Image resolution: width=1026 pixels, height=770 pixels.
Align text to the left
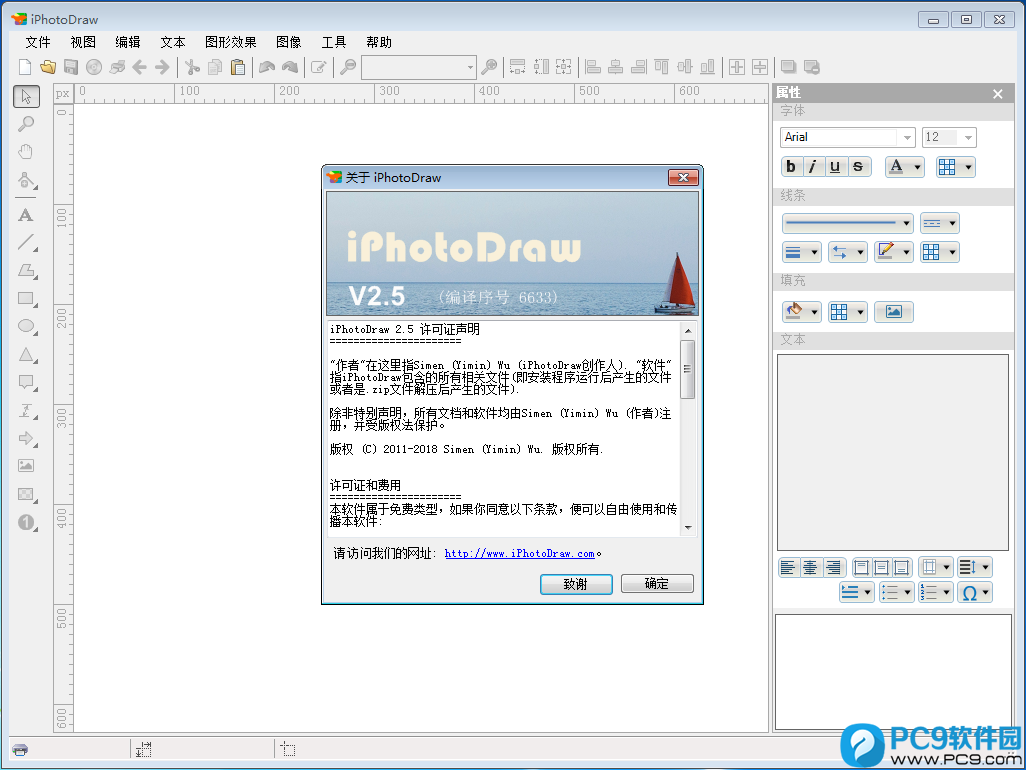788,567
